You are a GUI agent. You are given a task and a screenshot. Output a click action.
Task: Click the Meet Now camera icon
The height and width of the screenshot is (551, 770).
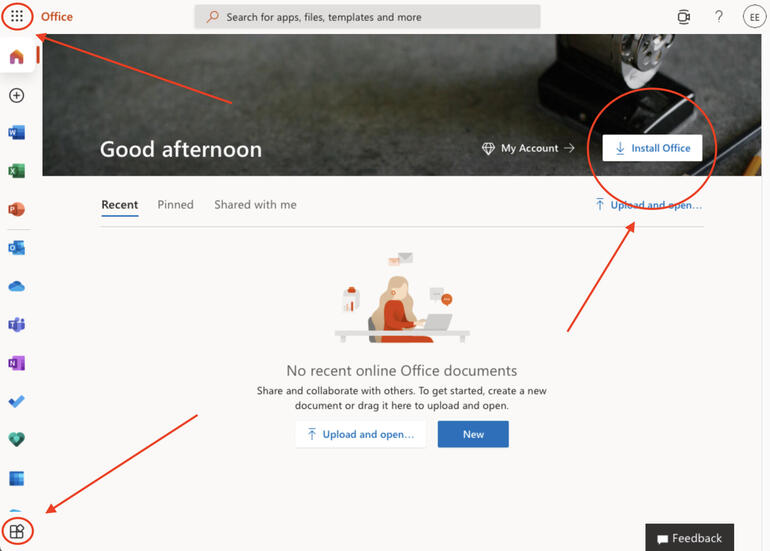click(684, 17)
